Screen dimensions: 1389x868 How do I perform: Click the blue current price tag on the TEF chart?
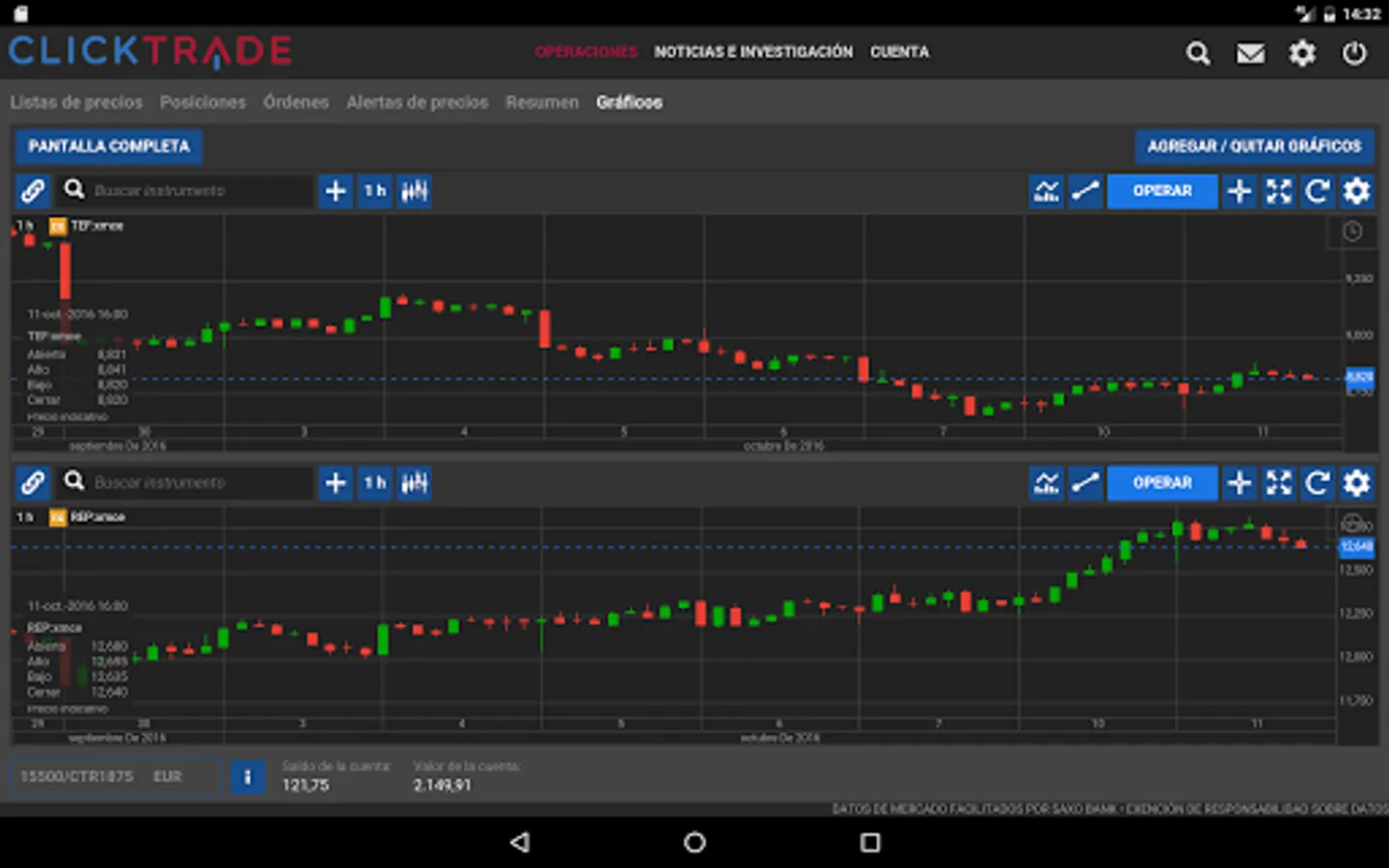tap(1359, 377)
